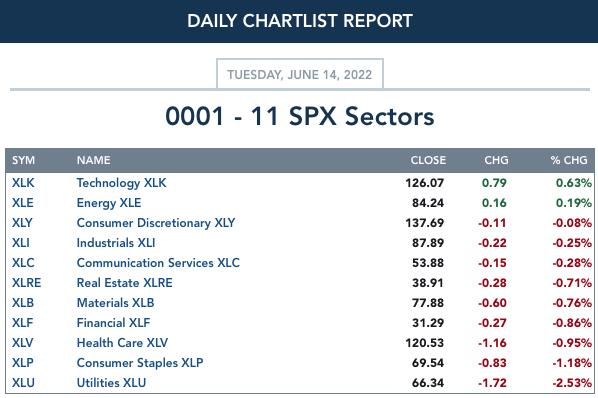Open the XLRE symbol link
Image resolution: width=598 pixels, height=398 pixels.
click(26, 283)
